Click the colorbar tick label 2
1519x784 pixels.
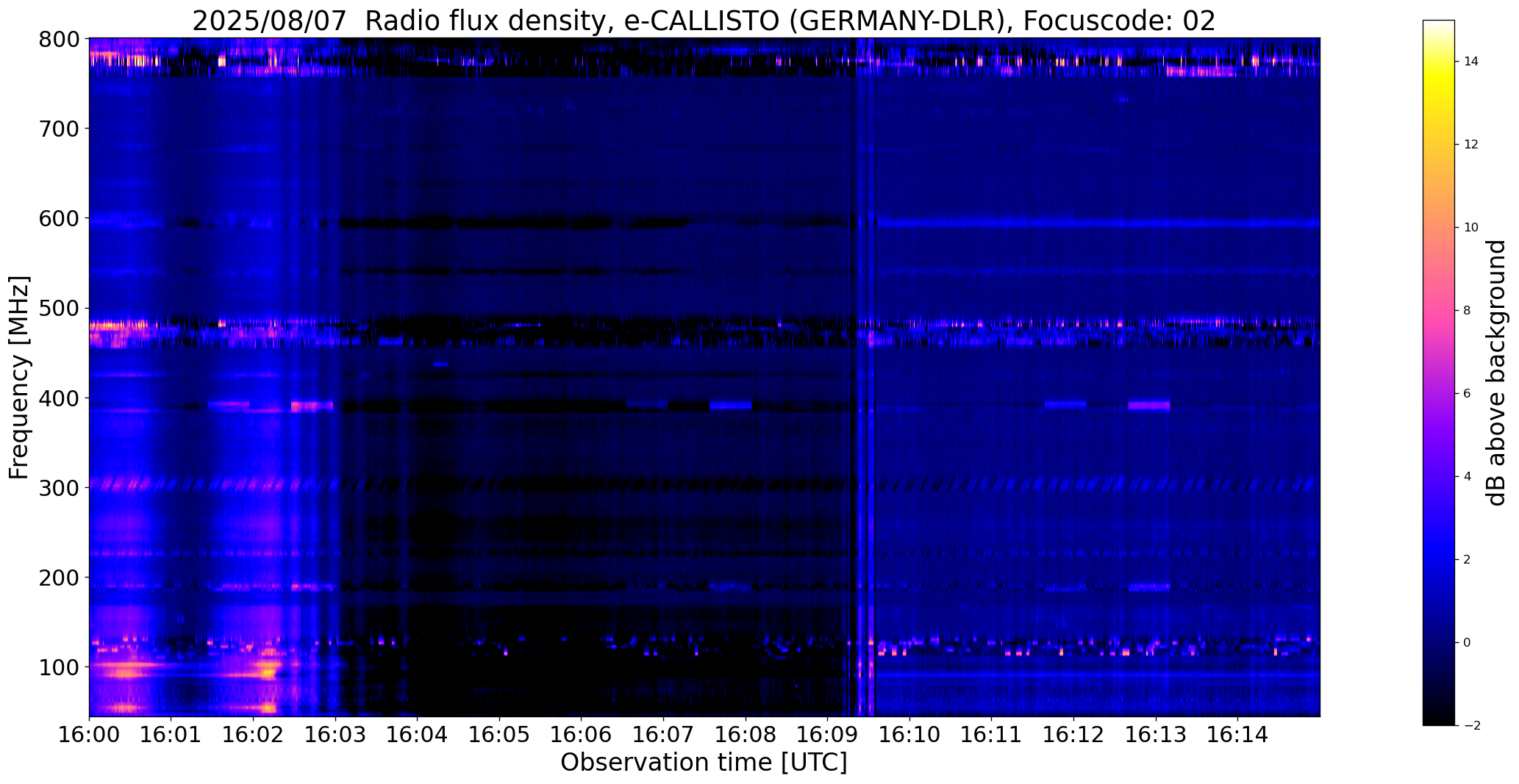[x=1467, y=559]
